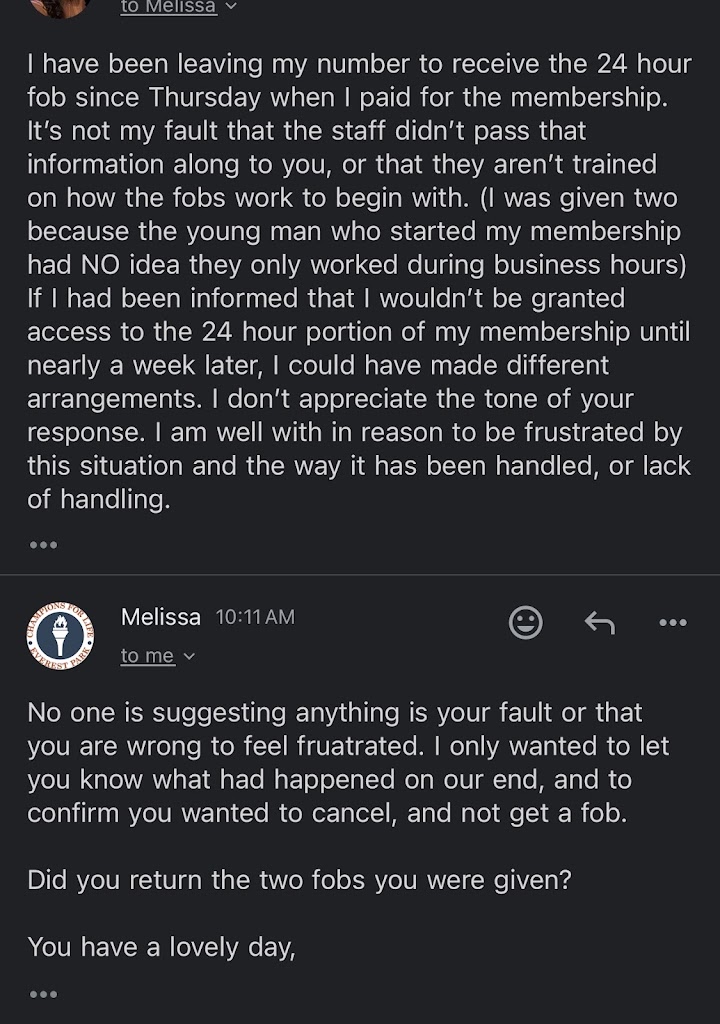Click the chevron next to 'to me'
Screen dimensions: 720x1024
(189, 657)
